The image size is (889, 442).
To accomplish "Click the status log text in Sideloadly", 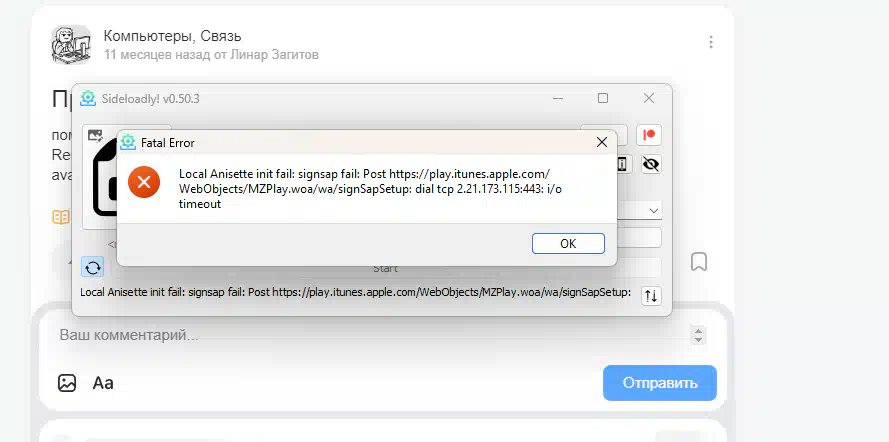I will click(x=355, y=292).
